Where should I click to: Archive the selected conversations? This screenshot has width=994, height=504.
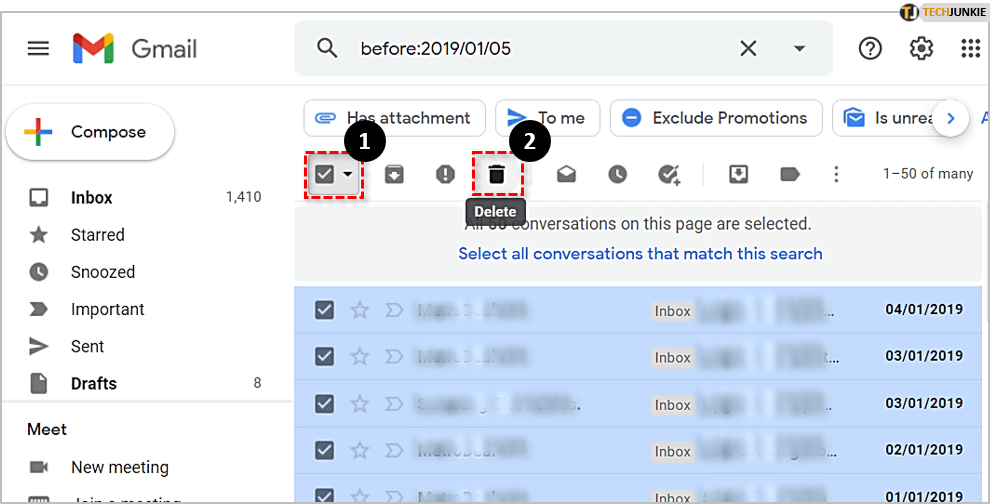click(394, 175)
